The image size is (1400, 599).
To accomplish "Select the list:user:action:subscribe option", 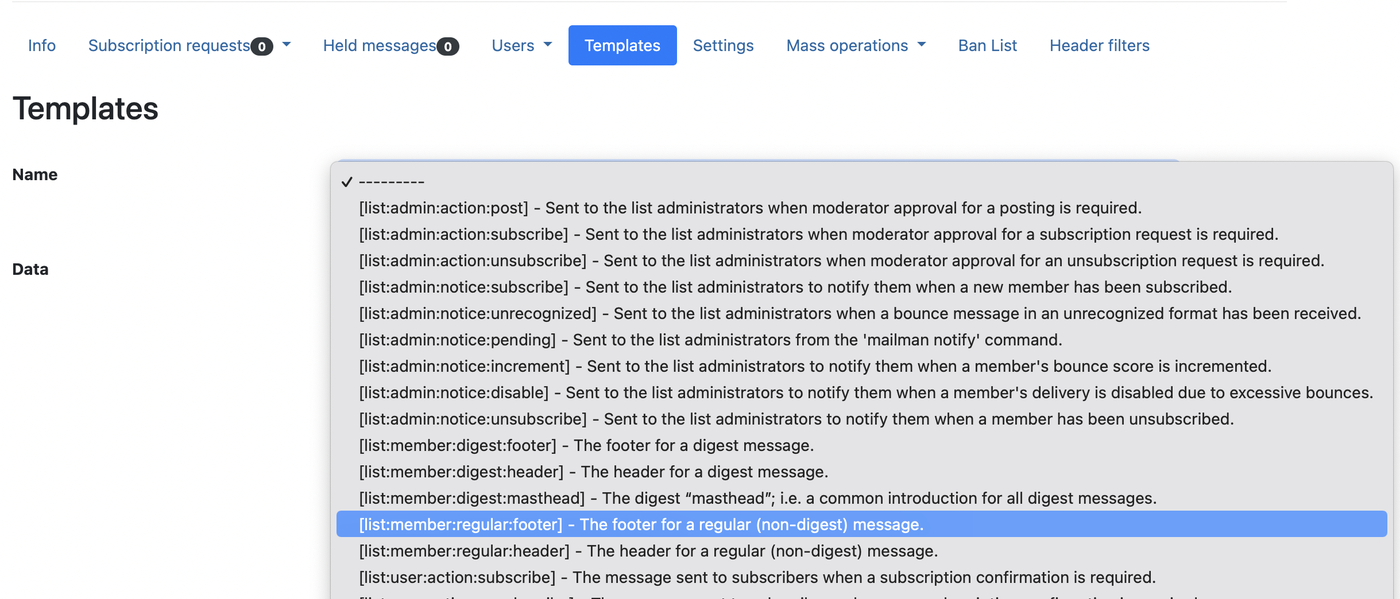I will pos(757,577).
